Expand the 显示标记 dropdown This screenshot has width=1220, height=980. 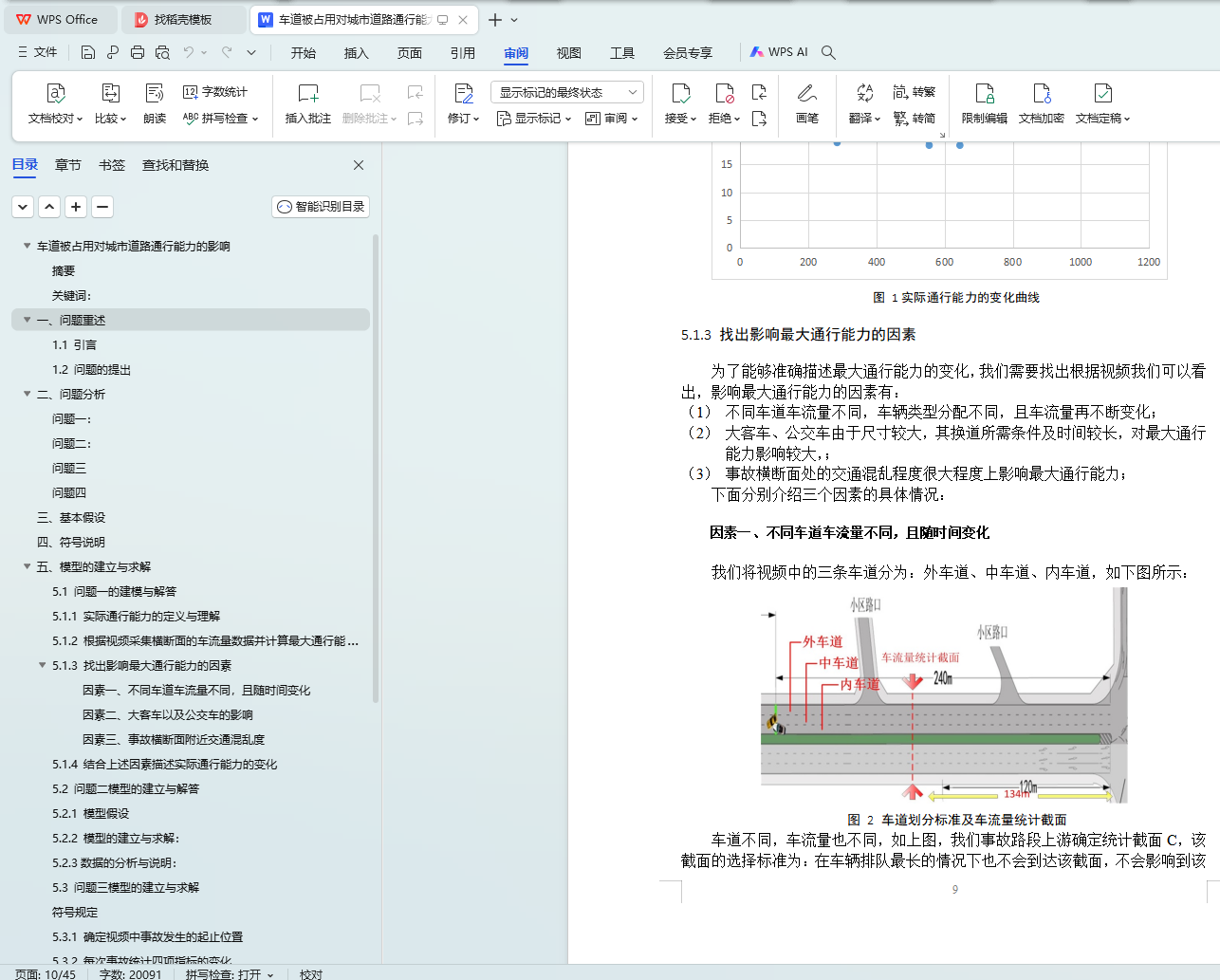tap(533, 119)
